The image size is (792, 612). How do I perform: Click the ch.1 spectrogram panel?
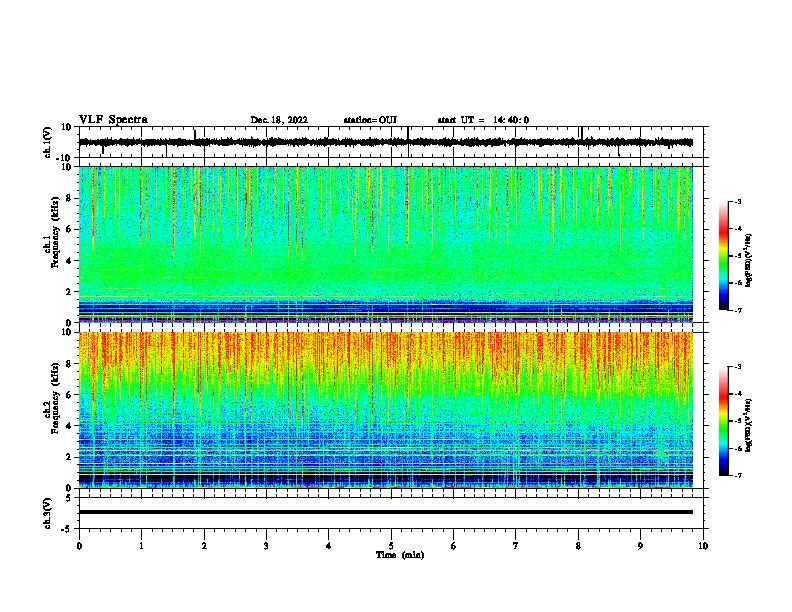pyautogui.click(x=386, y=244)
